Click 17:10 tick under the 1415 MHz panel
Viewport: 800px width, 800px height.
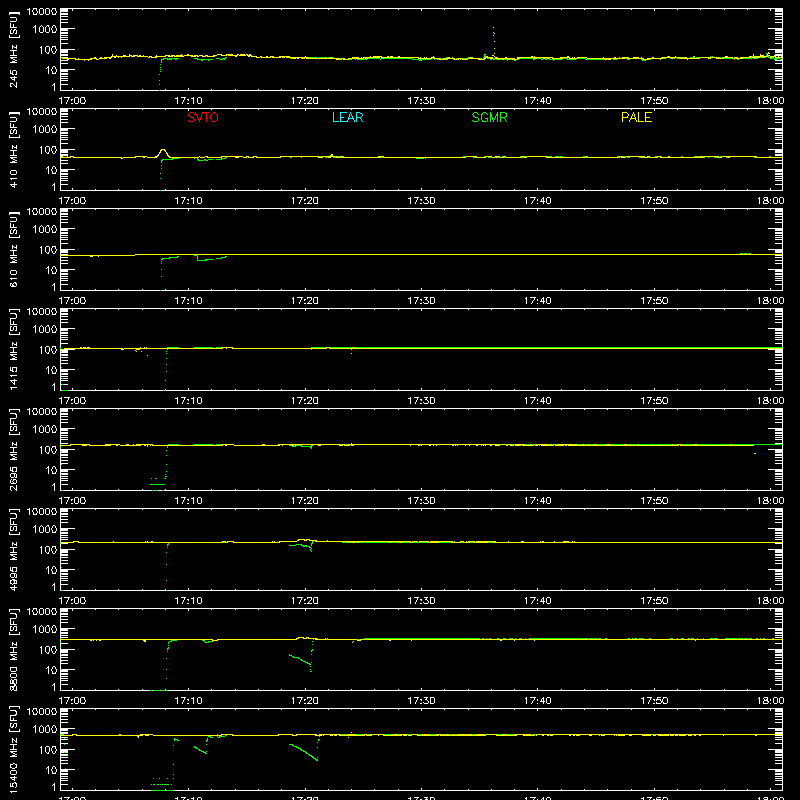click(188, 401)
